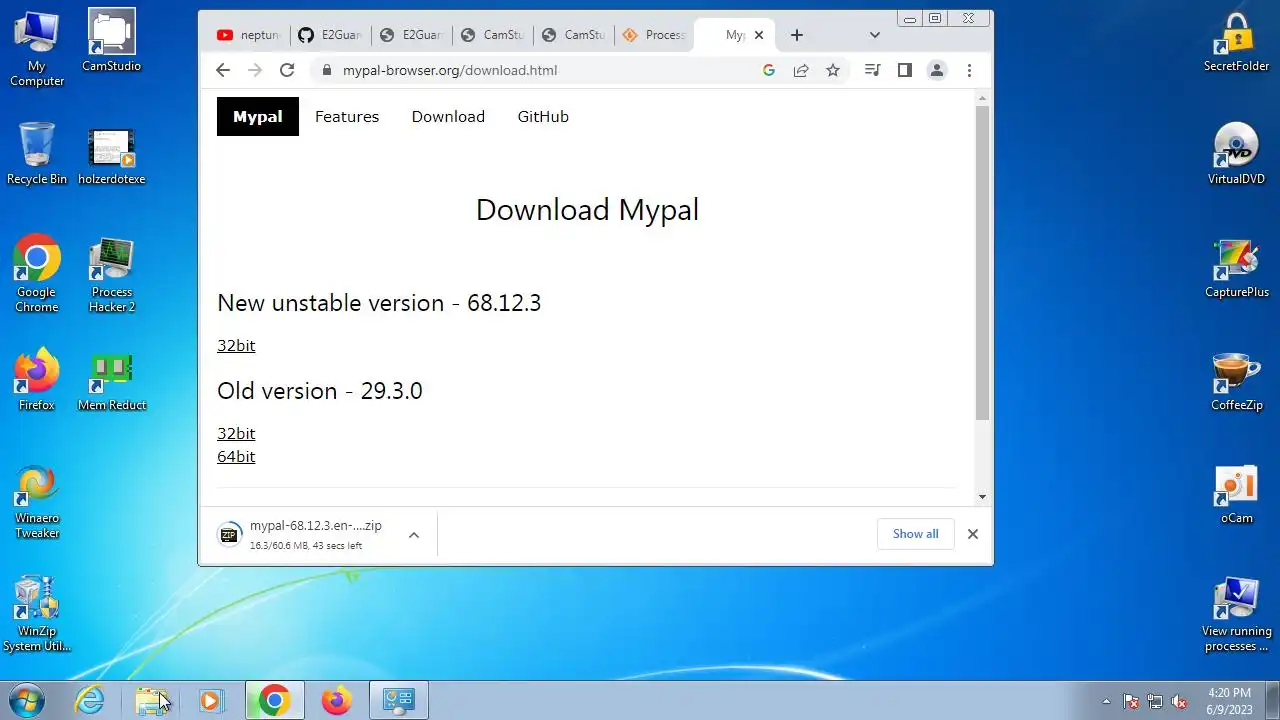
Task: Close the active Mypal tab
Action: pos(759,35)
